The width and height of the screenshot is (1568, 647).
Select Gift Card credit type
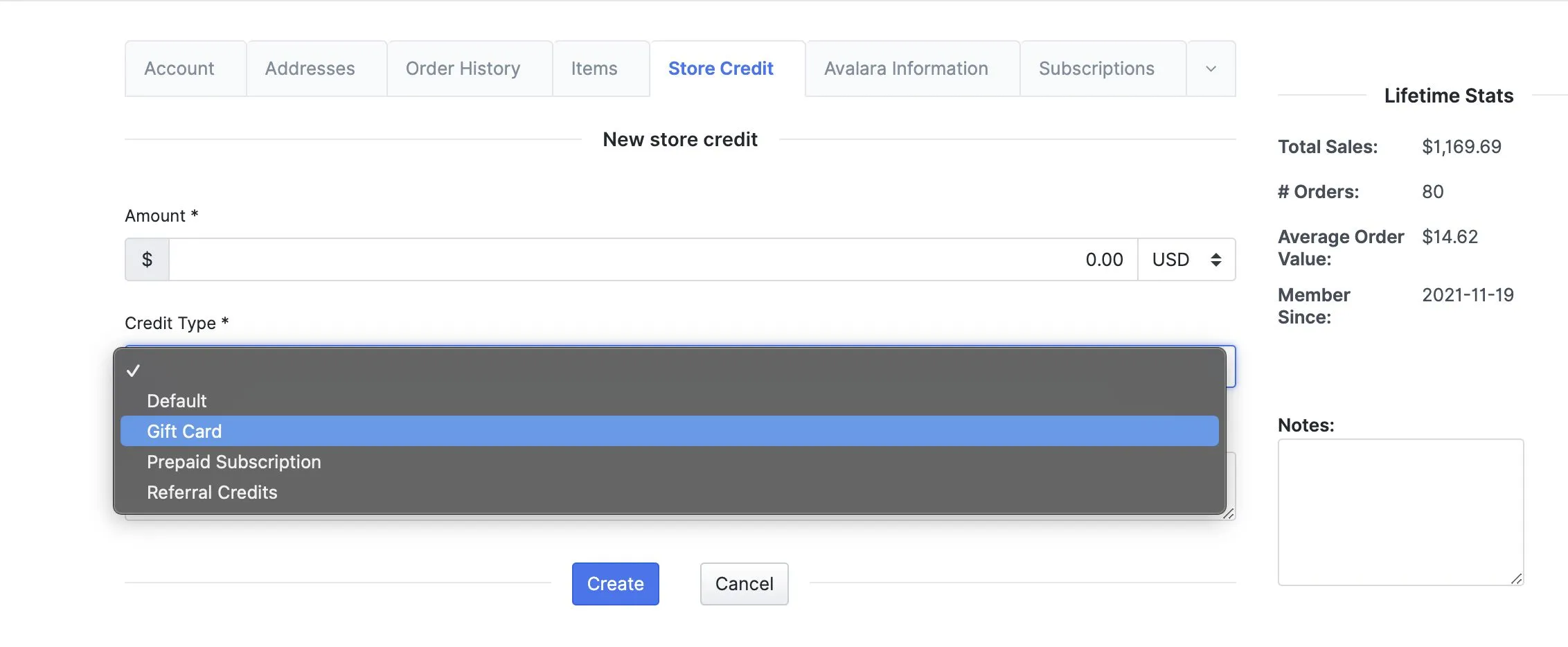670,431
